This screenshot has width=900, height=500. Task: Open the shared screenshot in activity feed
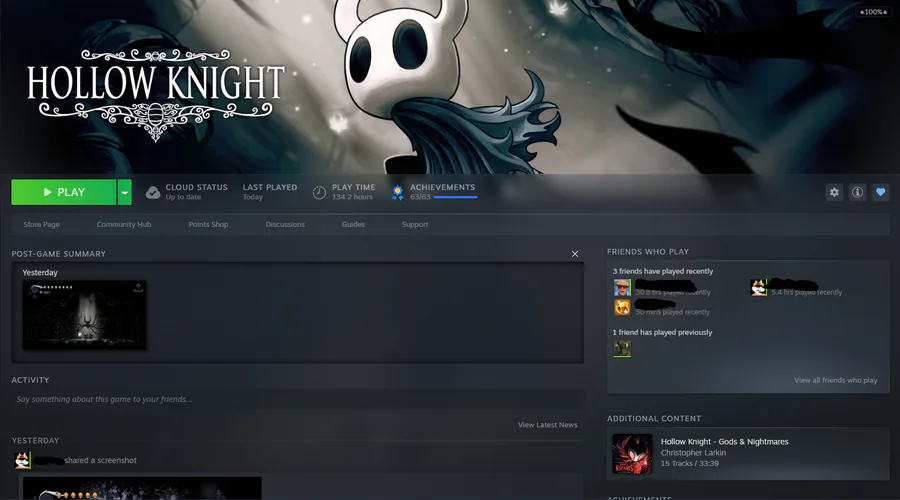[142, 488]
